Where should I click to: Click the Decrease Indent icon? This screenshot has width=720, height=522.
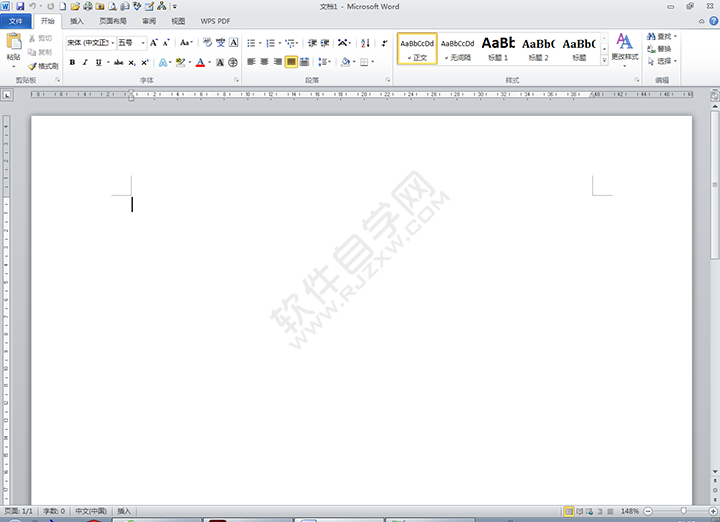pyautogui.click(x=312, y=43)
